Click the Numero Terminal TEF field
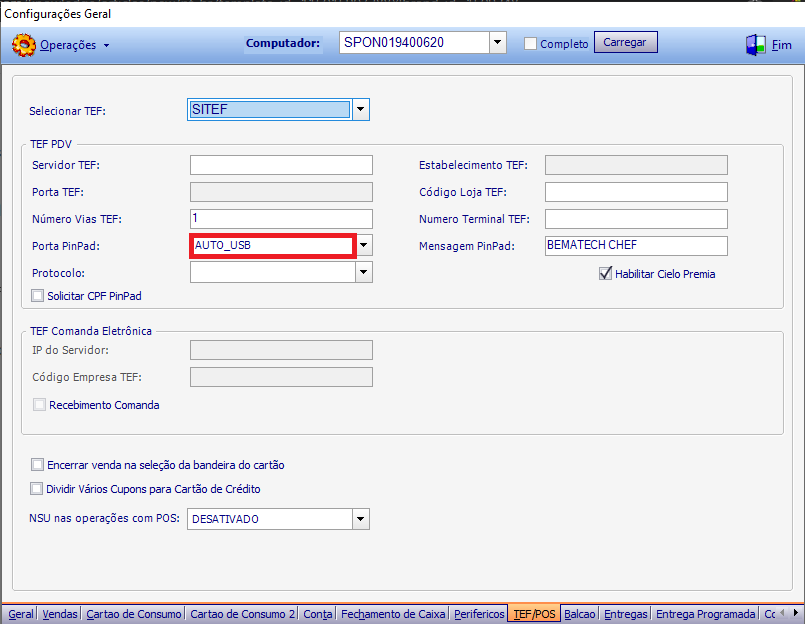 point(636,219)
